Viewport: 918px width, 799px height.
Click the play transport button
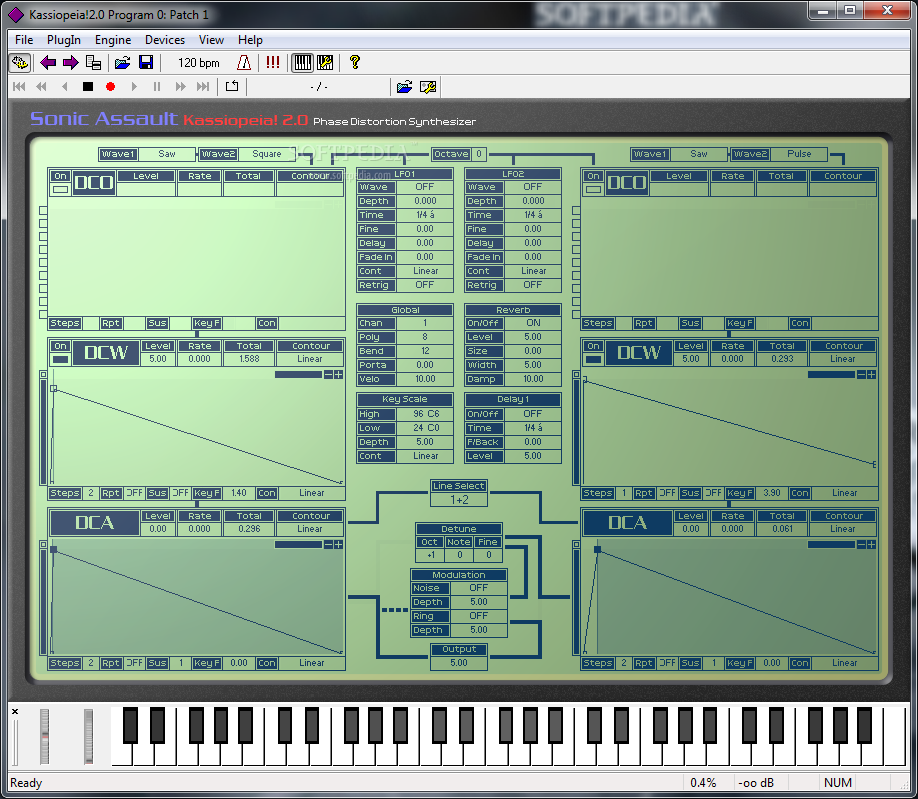134,87
